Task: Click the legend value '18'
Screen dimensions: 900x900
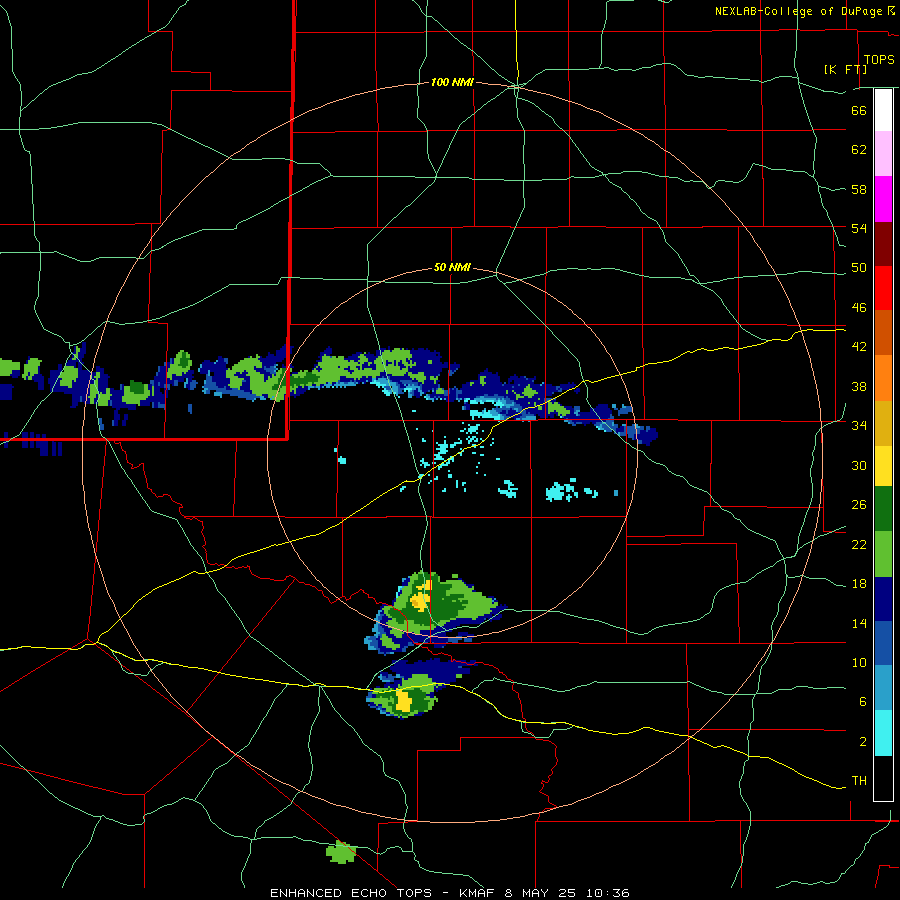Action: (x=859, y=584)
